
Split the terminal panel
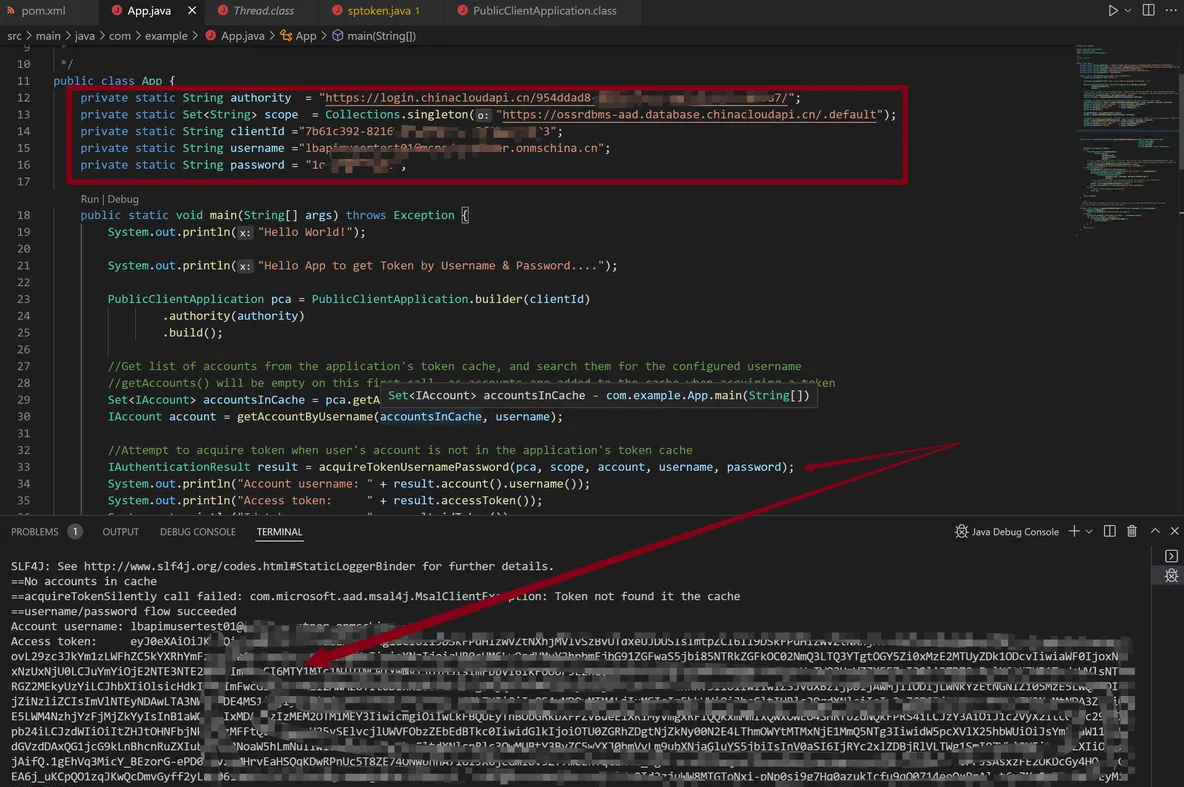pos(1109,532)
